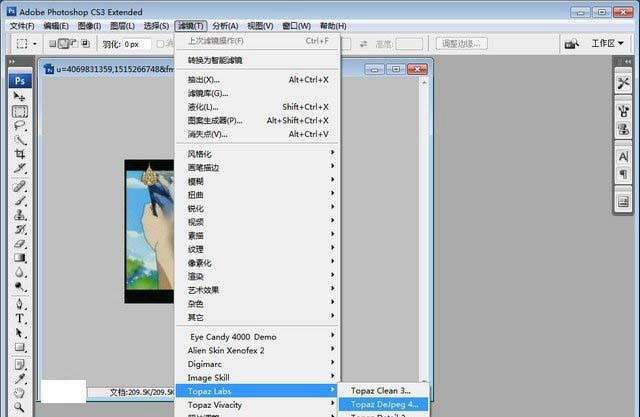Select the Eraser tool
This screenshot has height=417, width=640.
coord(19,244)
